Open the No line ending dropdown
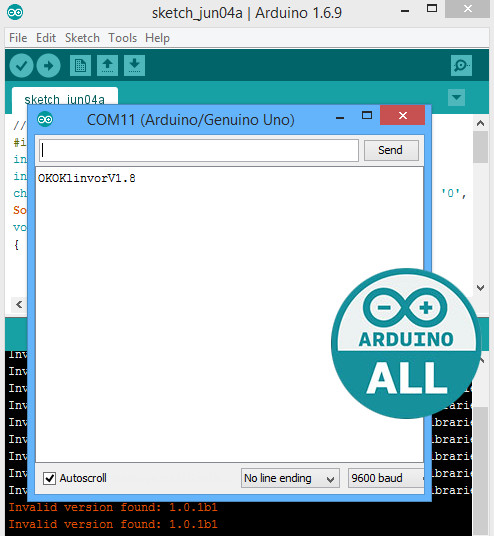The height and width of the screenshot is (536, 494). click(x=290, y=478)
